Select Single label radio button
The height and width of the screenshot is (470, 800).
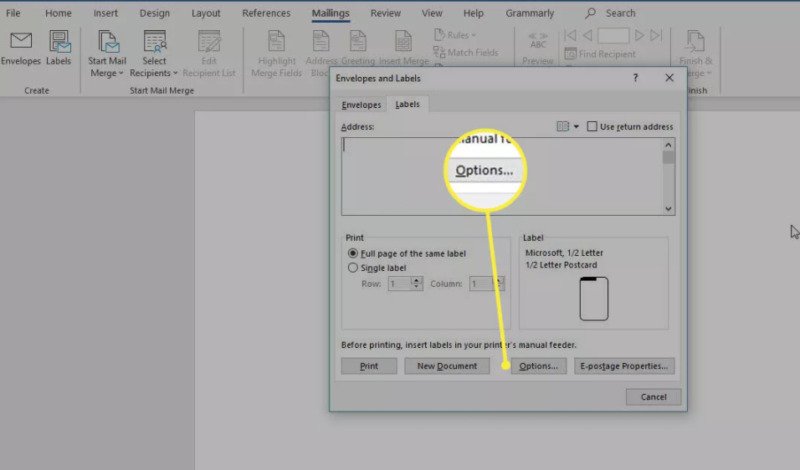pos(353,267)
